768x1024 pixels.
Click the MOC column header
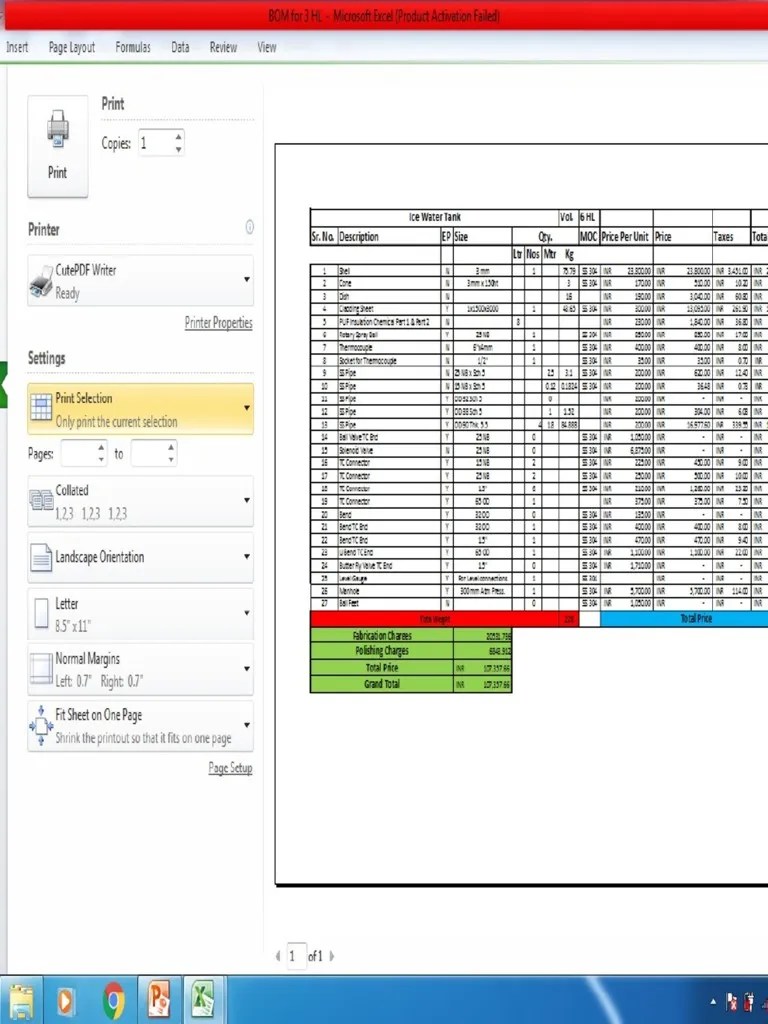pos(588,236)
